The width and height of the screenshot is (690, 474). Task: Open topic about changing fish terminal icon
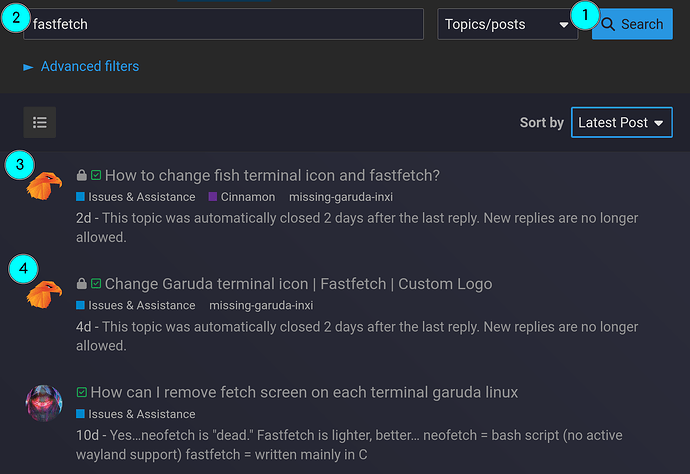coord(272,175)
